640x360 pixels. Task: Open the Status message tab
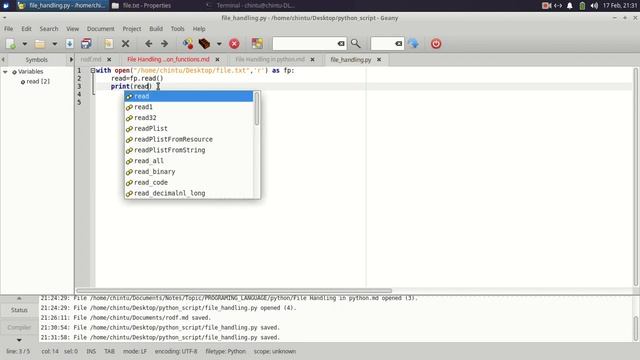click(x=19, y=310)
